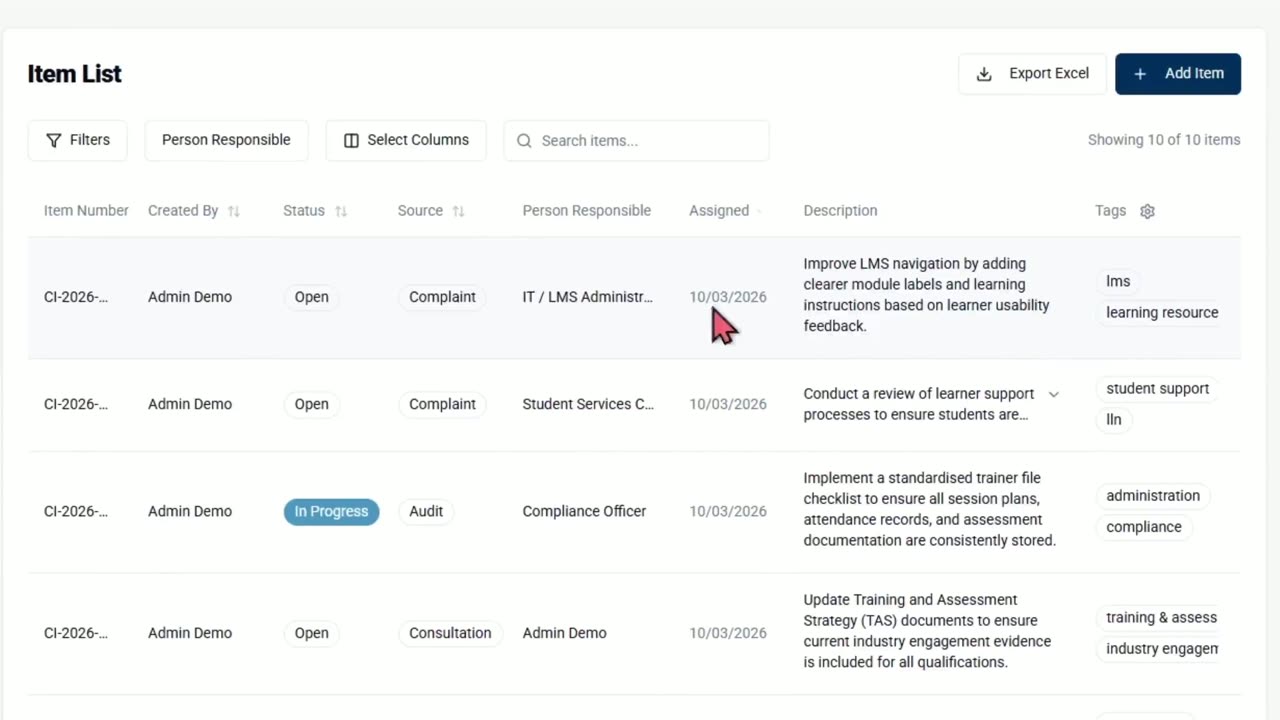Click the Add Item button
Viewport: 1280px width, 720px height.
(x=1178, y=74)
